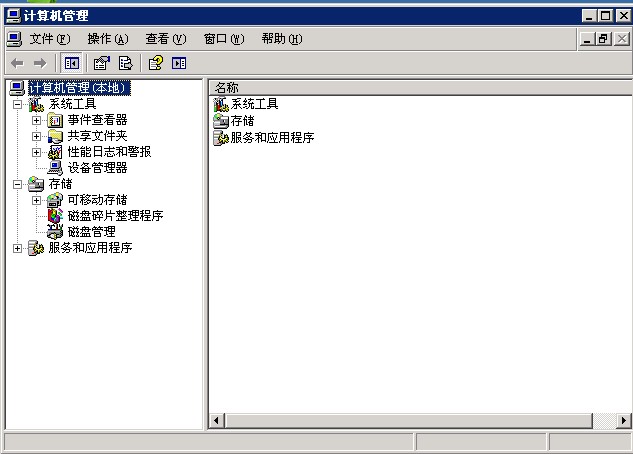Collapse the 存储 tree node
633x454 pixels.
coord(17,184)
